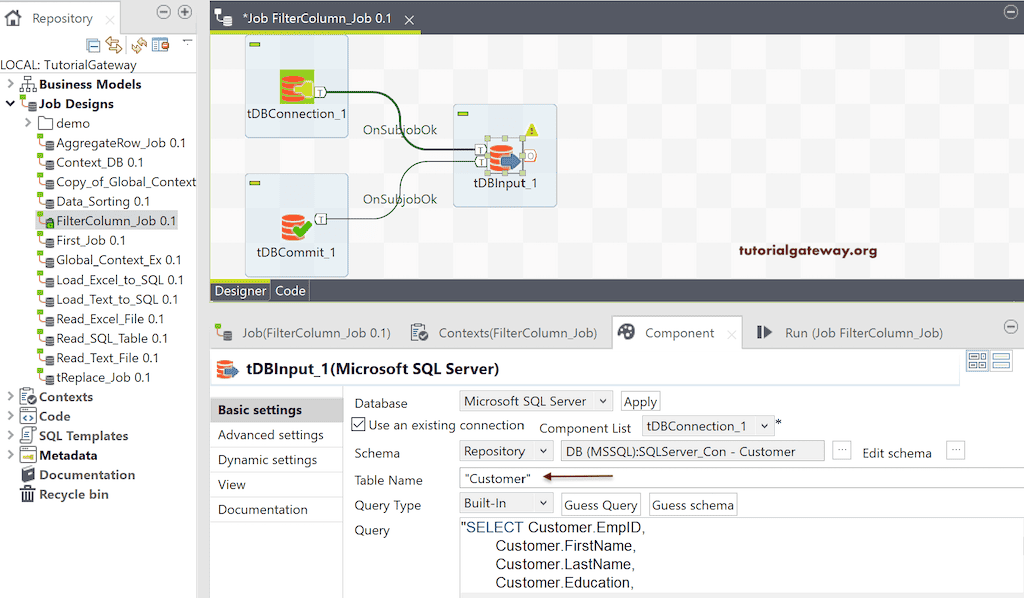Image resolution: width=1024 pixels, height=598 pixels.
Task: Open Read_SQL_Table 0.1 job in tree
Action: [x=111, y=338]
